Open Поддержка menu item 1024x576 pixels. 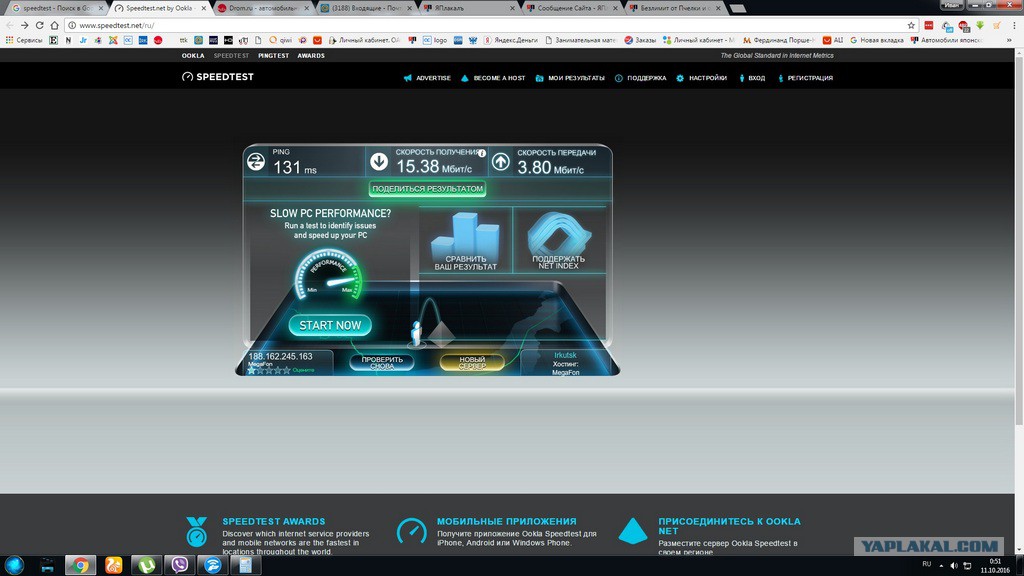point(640,78)
